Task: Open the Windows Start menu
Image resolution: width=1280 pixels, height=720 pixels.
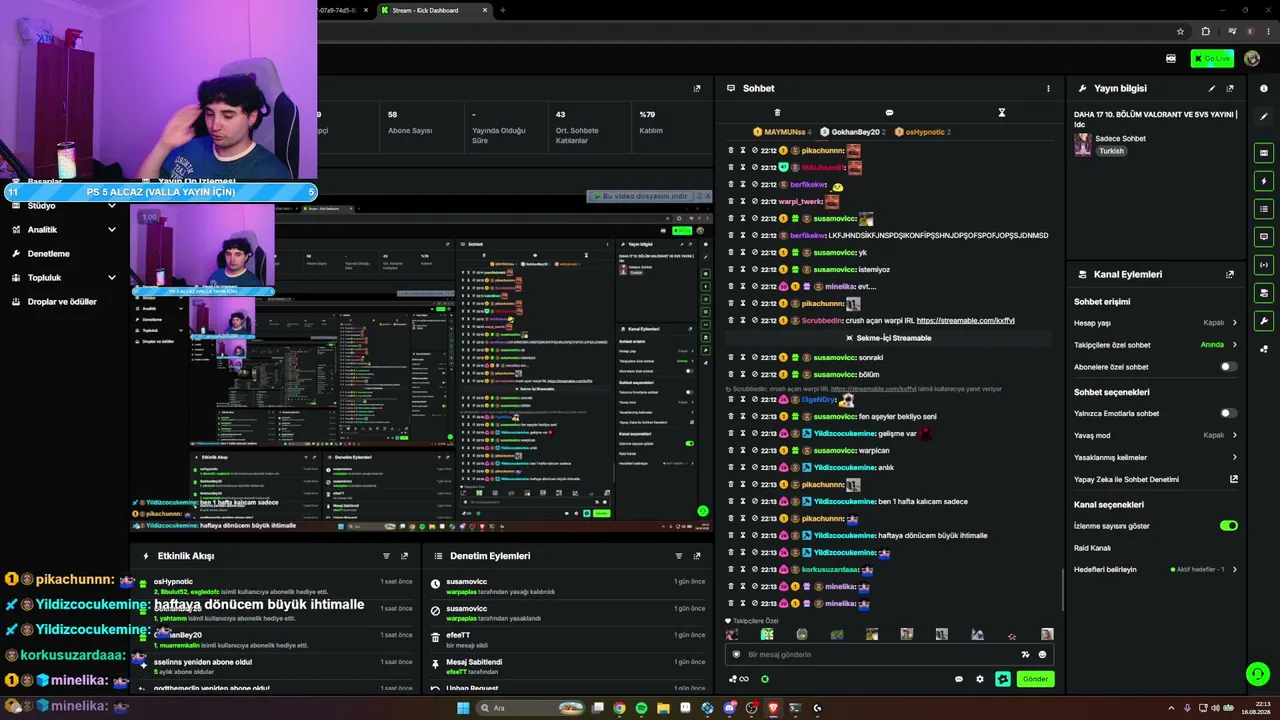Action: [463, 708]
